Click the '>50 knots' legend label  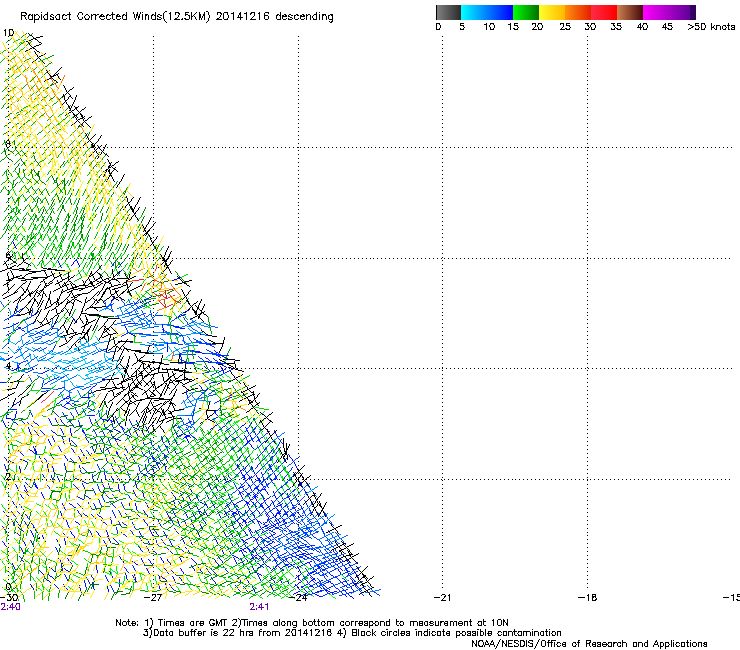(711, 27)
